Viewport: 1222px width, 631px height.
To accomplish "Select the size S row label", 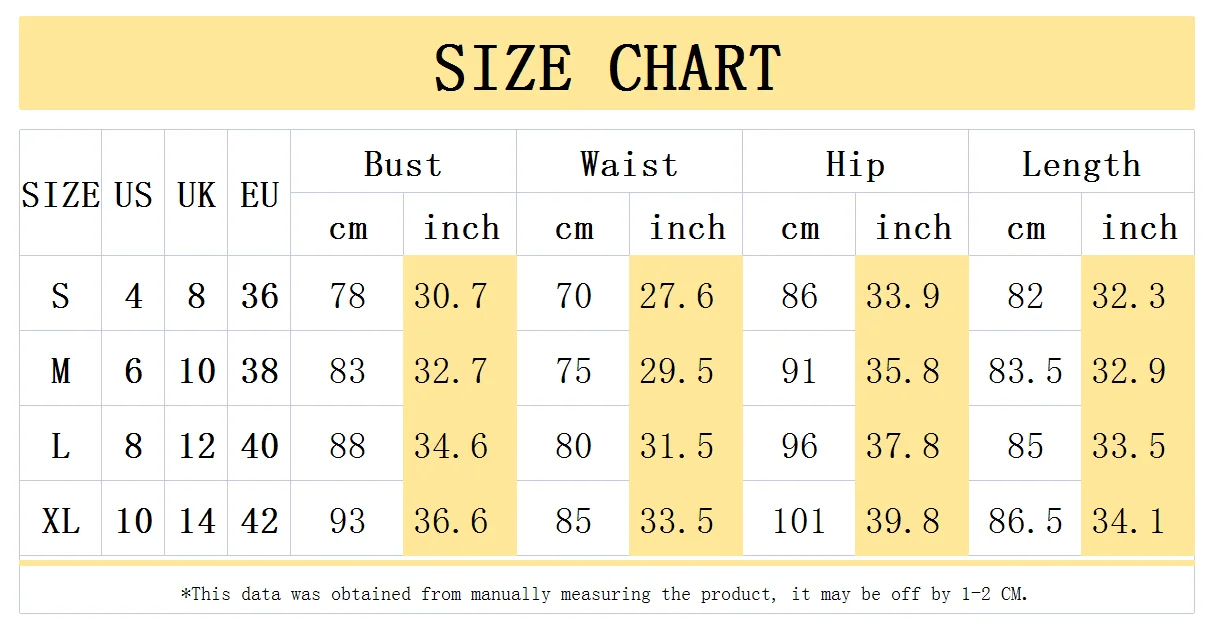I will click(60, 294).
